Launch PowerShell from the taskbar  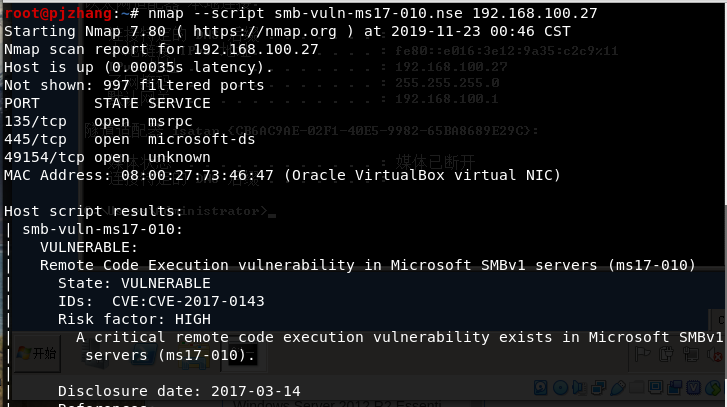pos(145,354)
